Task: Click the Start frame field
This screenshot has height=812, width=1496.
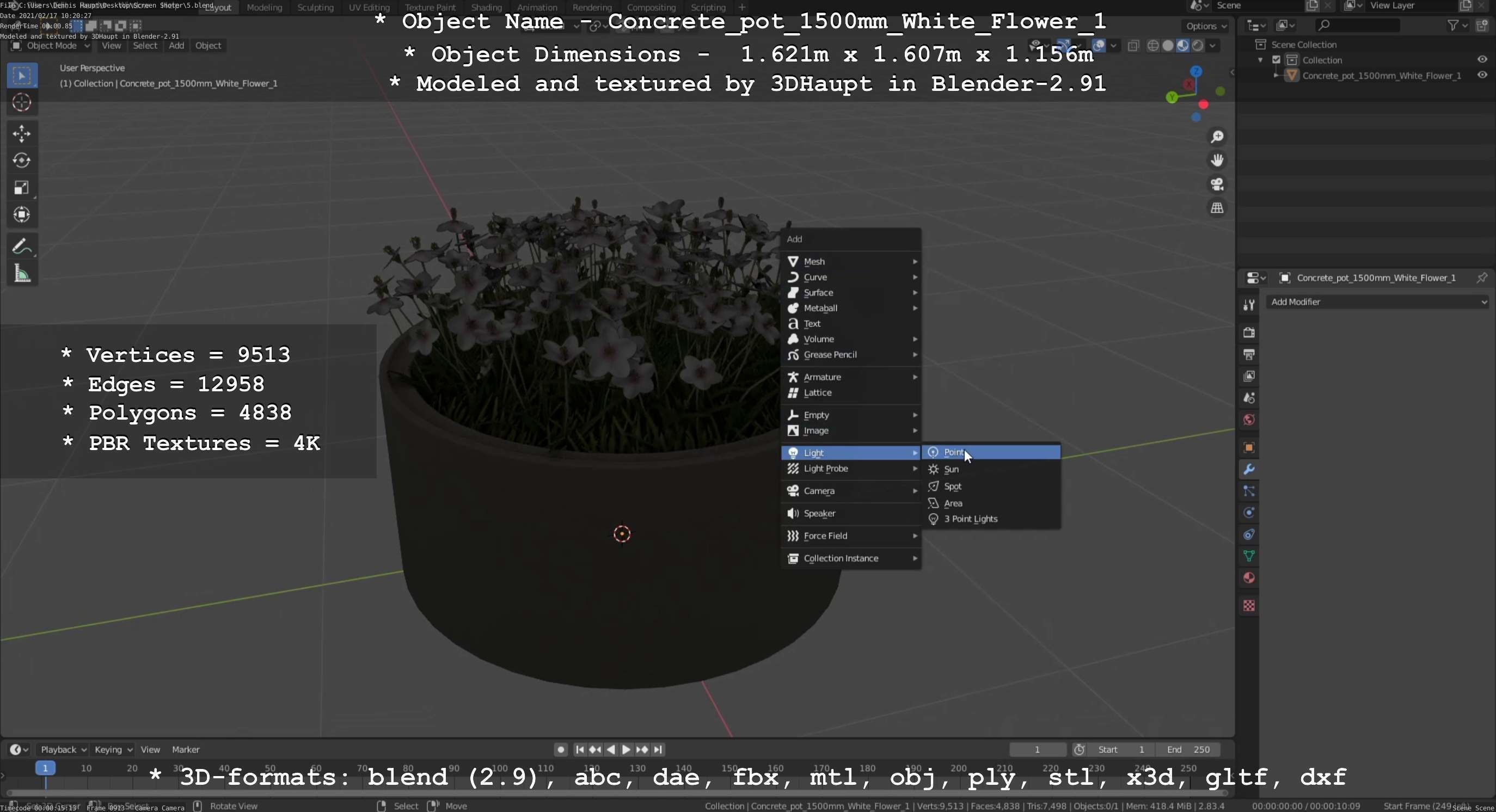Action: coord(1121,750)
